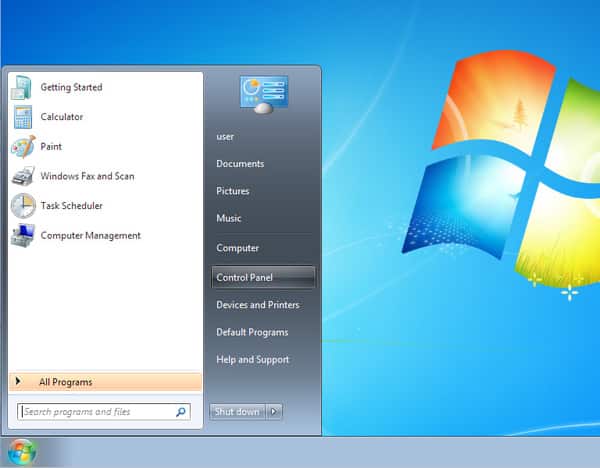Screen dimensions: 600x468
Task: Click the All Programs label
Action: click(x=65, y=382)
